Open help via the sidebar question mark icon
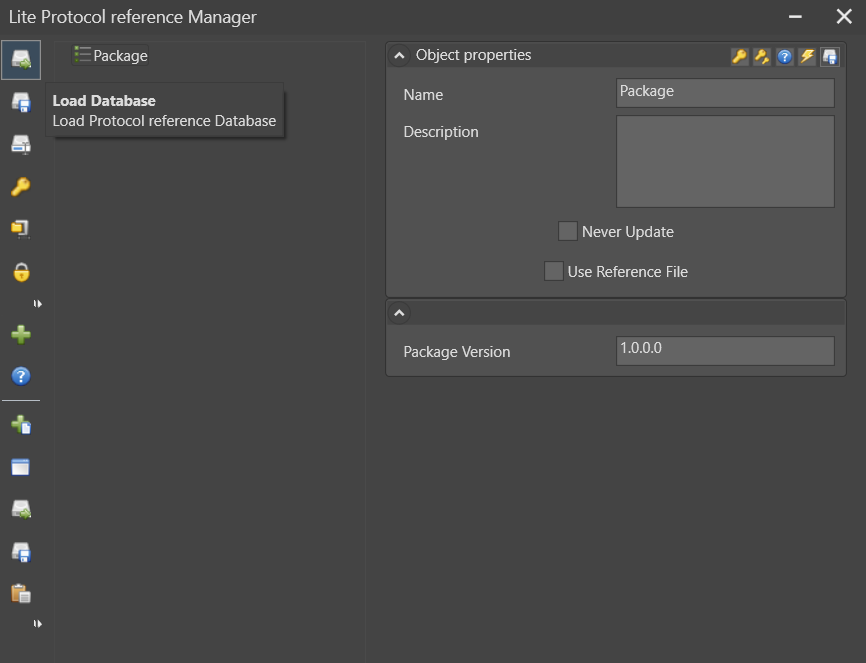866x663 pixels. coord(21,377)
